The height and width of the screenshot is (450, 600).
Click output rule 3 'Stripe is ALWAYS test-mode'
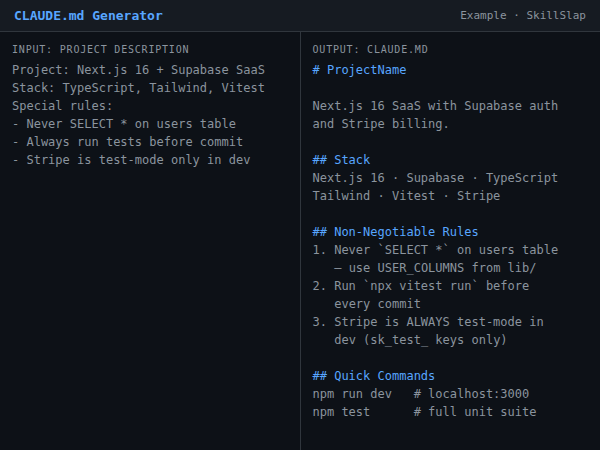point(428,322)
